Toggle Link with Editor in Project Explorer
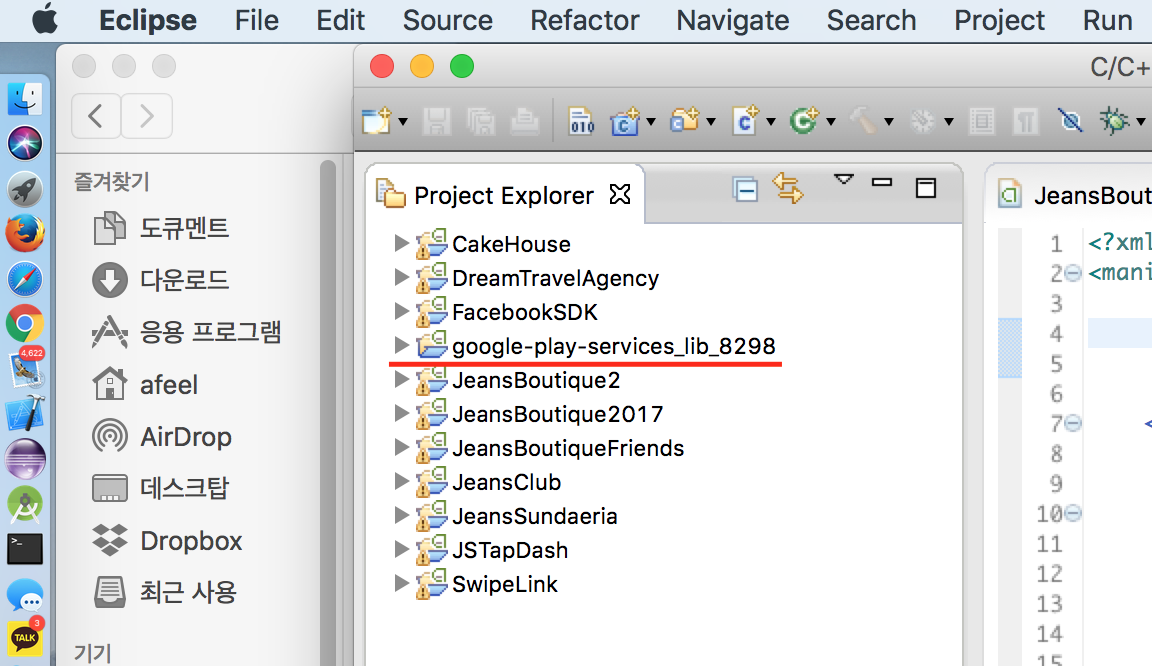The image size is (1152, 666). point(788,189)
